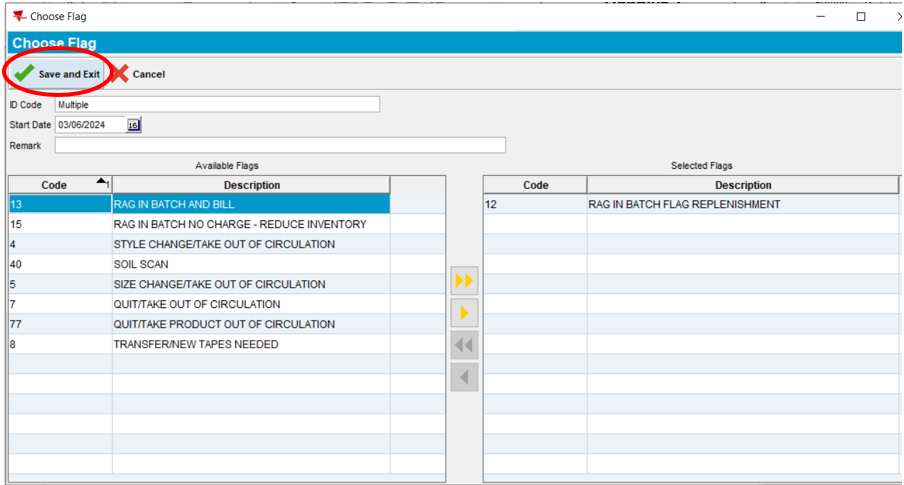Click the ID Code field
The image size is (904, 485).
point(217,104)
